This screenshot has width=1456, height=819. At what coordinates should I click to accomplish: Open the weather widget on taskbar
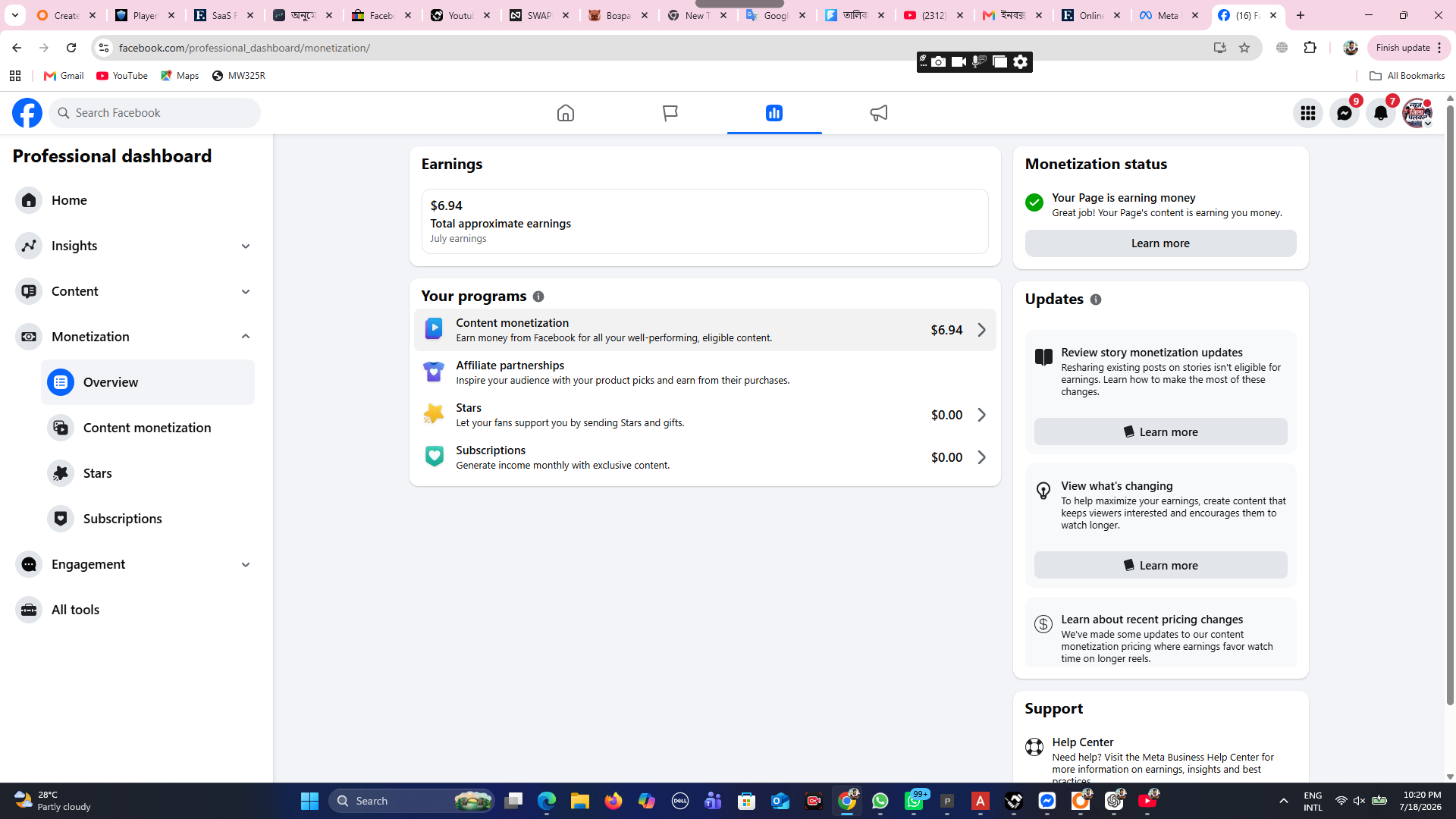[53, 801]
